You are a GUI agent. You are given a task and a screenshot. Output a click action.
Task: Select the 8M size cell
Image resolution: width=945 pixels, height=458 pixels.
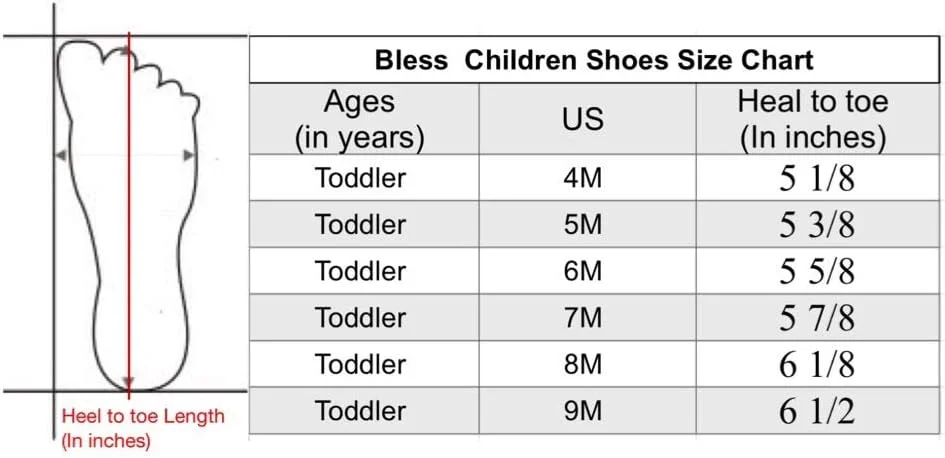(x=583, y=364)
